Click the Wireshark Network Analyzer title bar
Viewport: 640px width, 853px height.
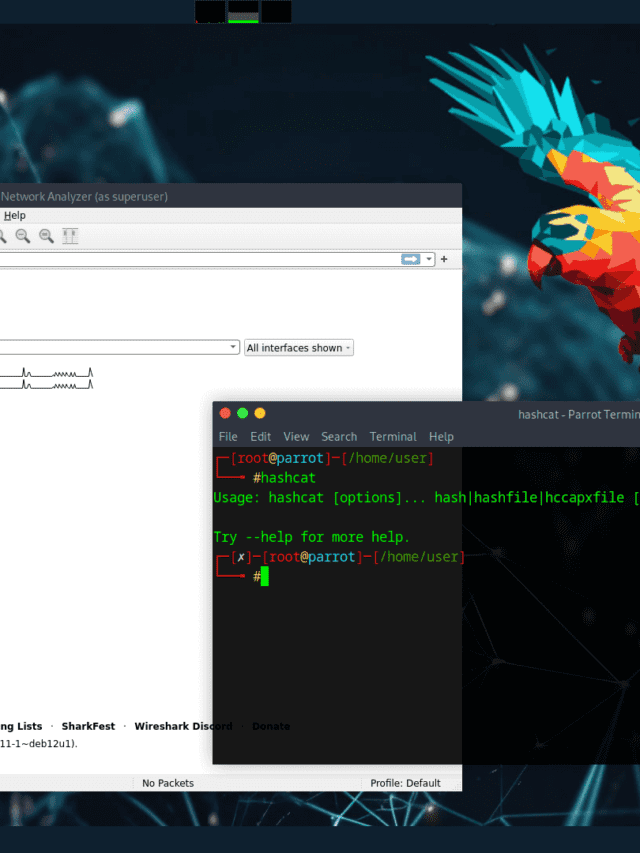coord(231,196)
